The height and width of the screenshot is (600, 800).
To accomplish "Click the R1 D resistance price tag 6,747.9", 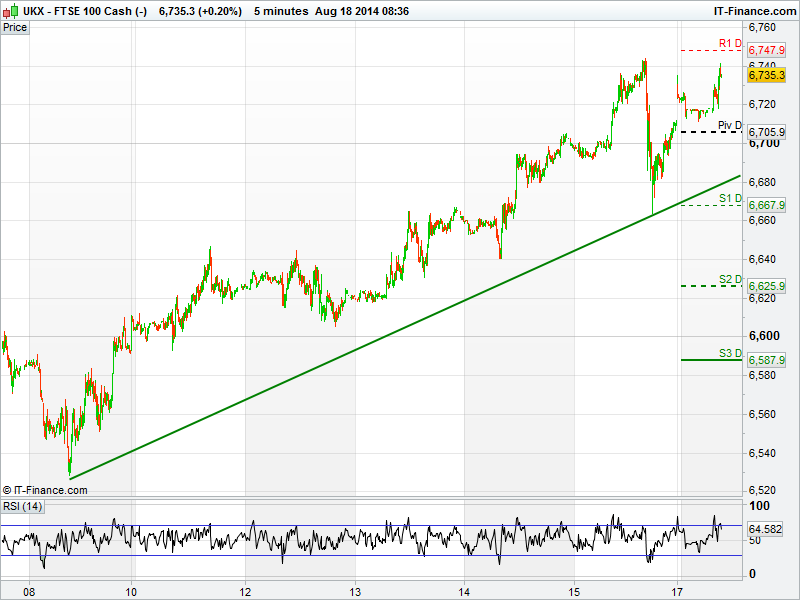I will (766, 50).
